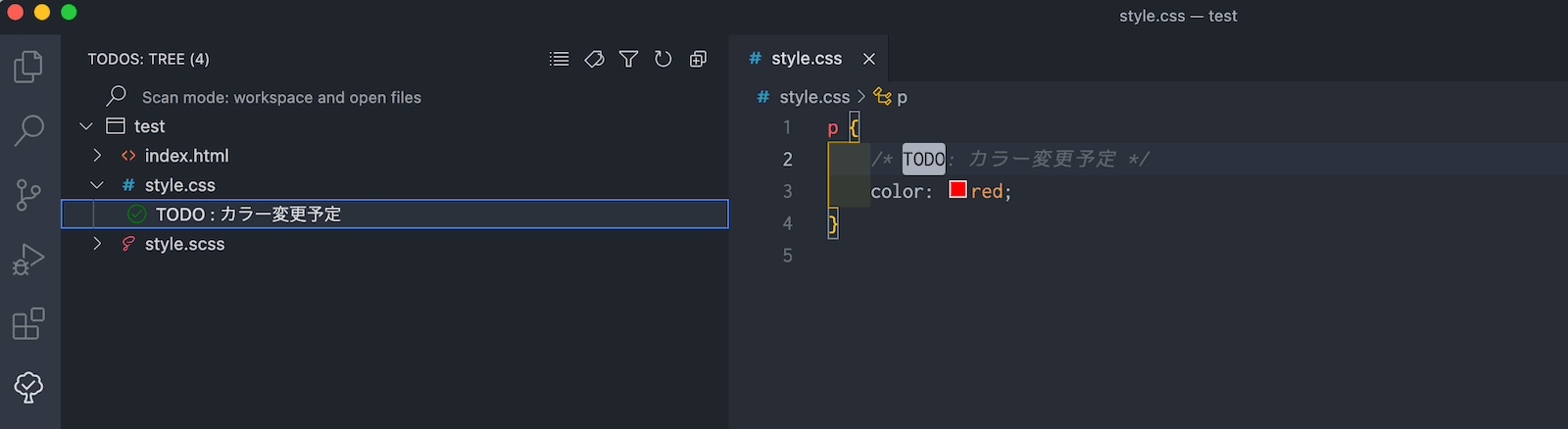
Task: Click the closing brace on line 4
Action: pyautogui.click(x=833, y=223)
